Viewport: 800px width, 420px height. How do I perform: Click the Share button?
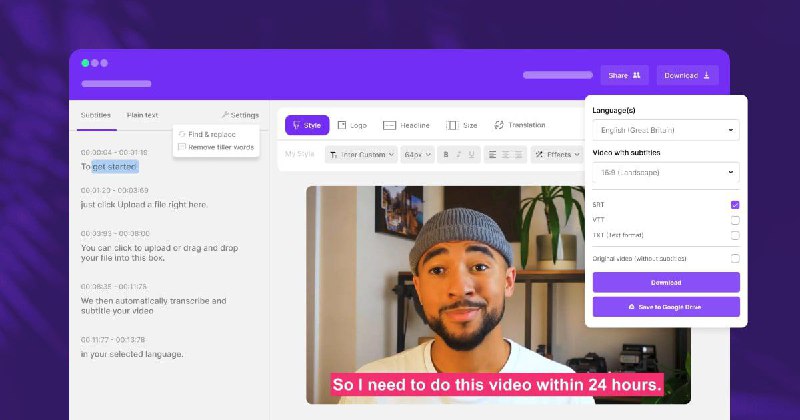point(624,75)
